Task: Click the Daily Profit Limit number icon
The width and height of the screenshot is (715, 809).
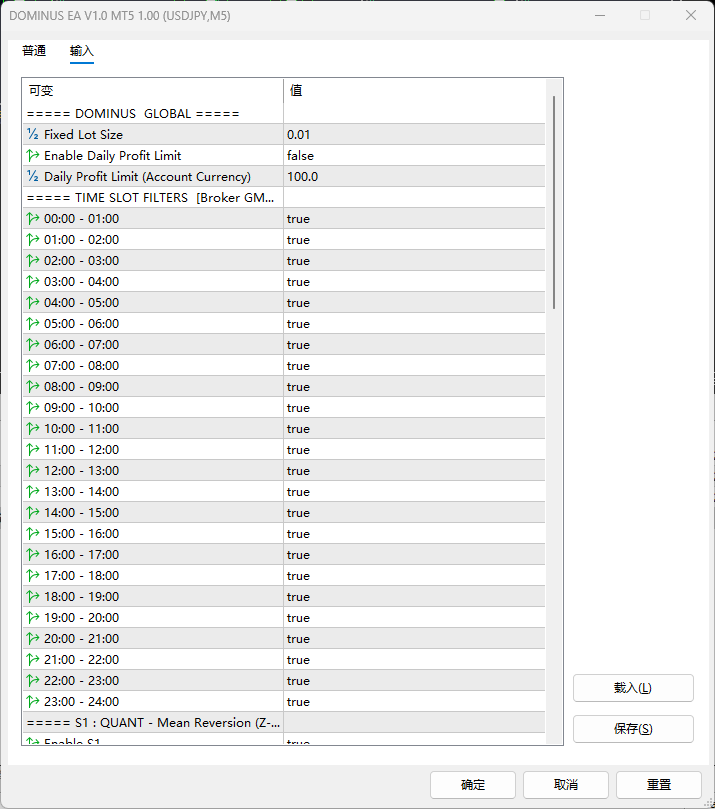Action: click(x=33, y=177)
